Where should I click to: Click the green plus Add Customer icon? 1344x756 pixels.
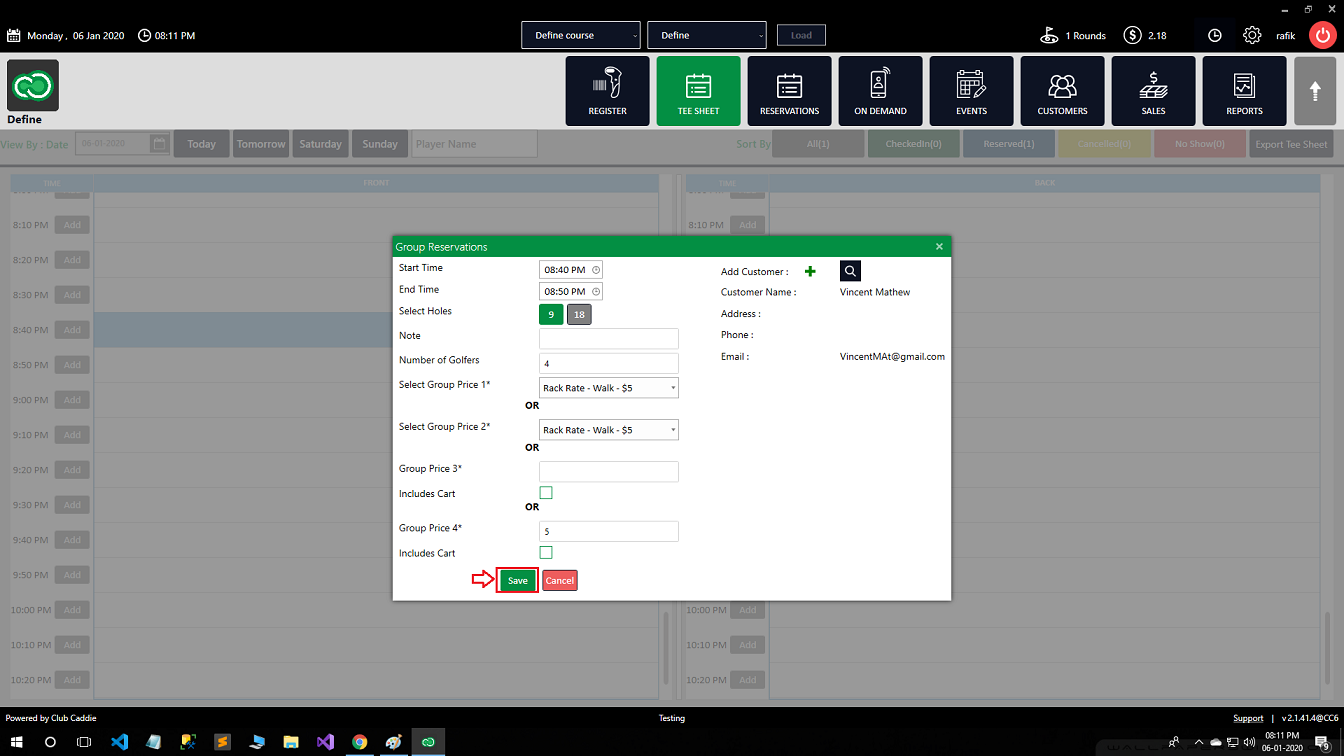click(x=810, y=271)
